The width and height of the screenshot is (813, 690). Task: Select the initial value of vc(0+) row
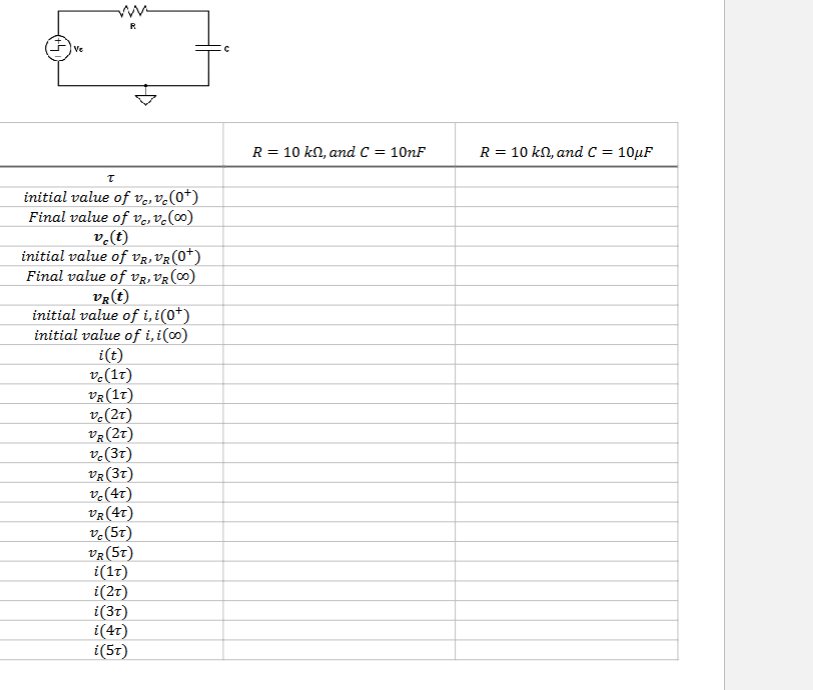point(109,197)
